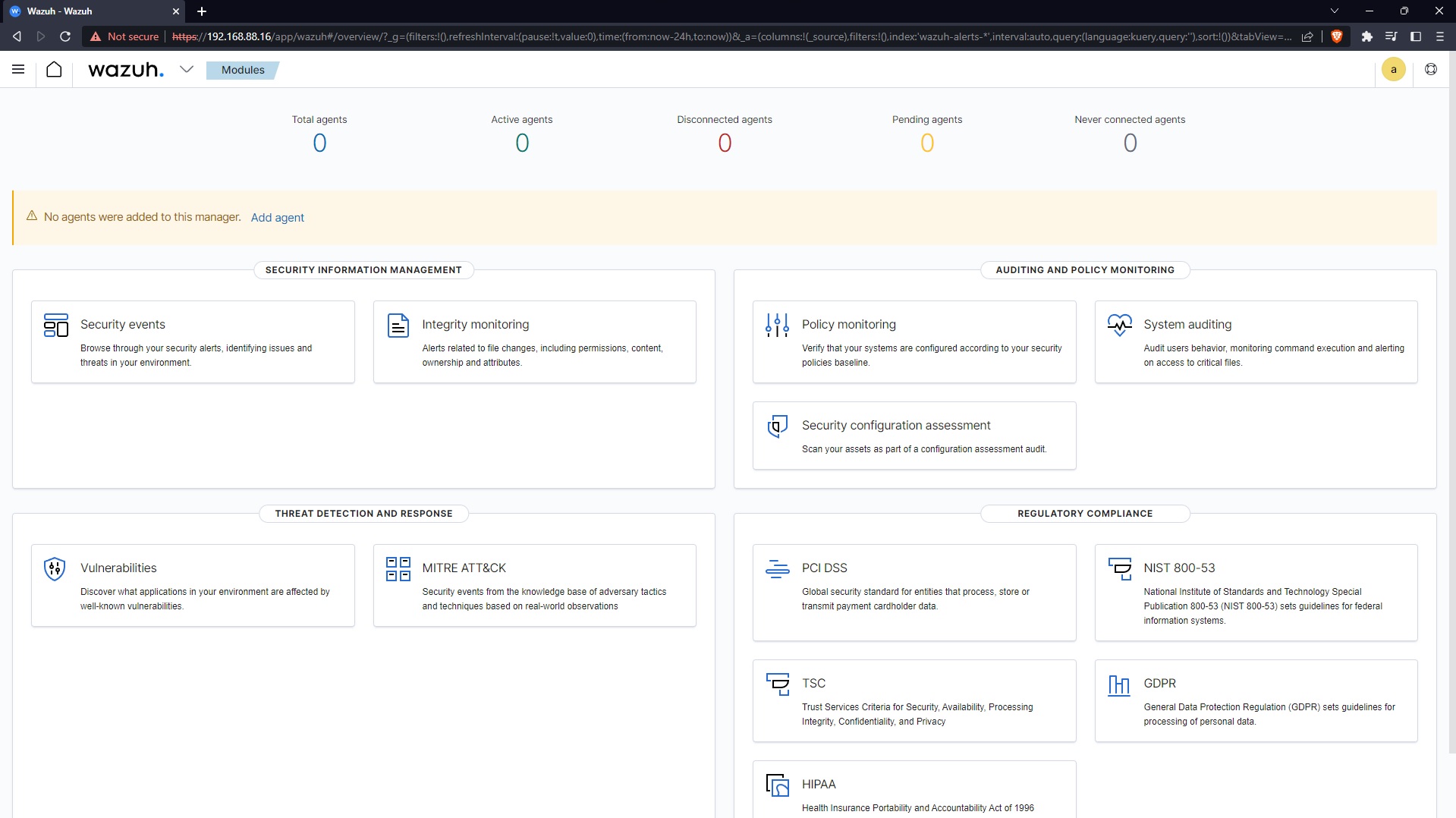This screenshot has height=818, width=1456.
Task: Reload the page in the browser
Action: point(65,36)
